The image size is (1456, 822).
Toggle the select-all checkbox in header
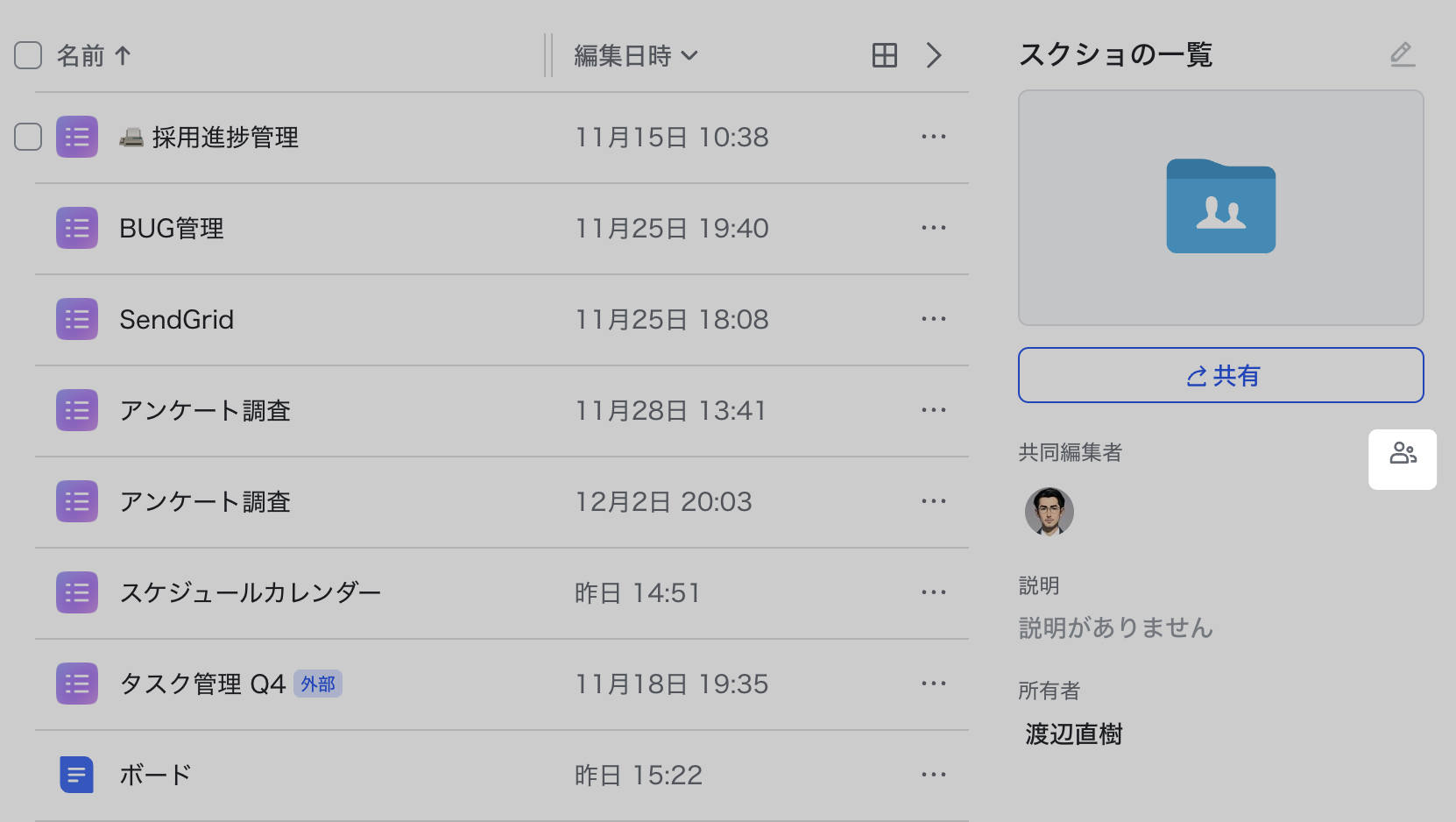[x=28, y=55]
